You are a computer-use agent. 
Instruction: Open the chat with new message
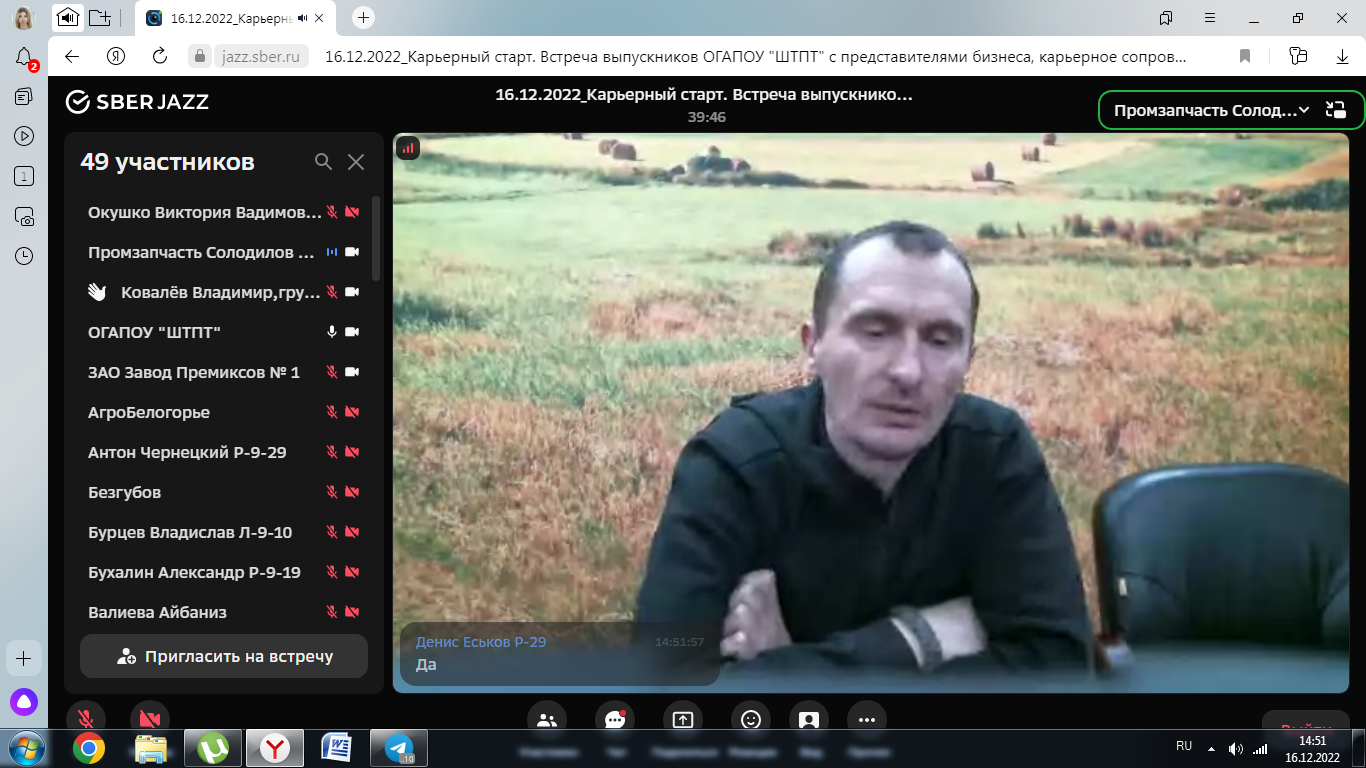614,719
